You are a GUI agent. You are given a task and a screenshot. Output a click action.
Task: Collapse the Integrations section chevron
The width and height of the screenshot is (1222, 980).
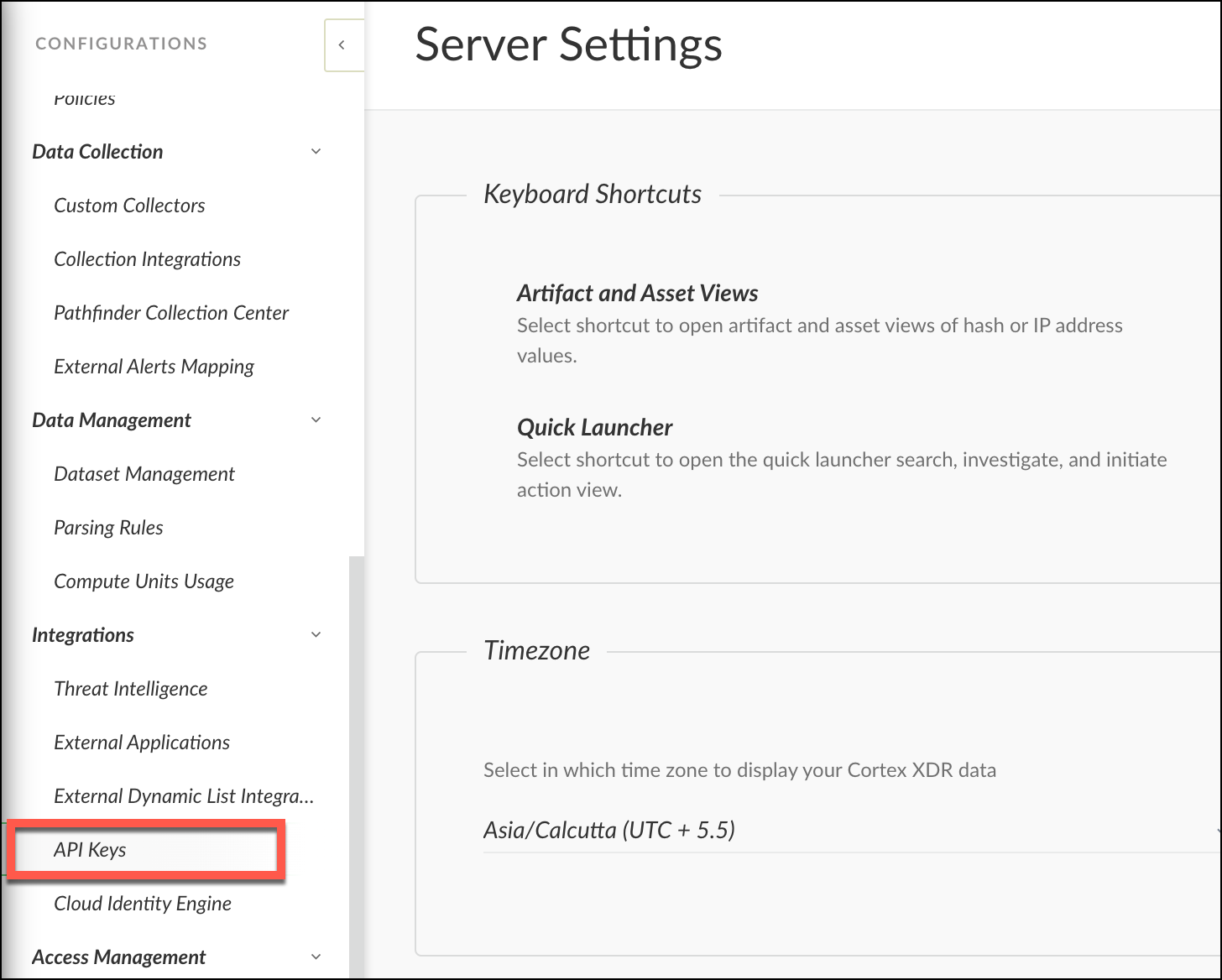pos(316,635)
